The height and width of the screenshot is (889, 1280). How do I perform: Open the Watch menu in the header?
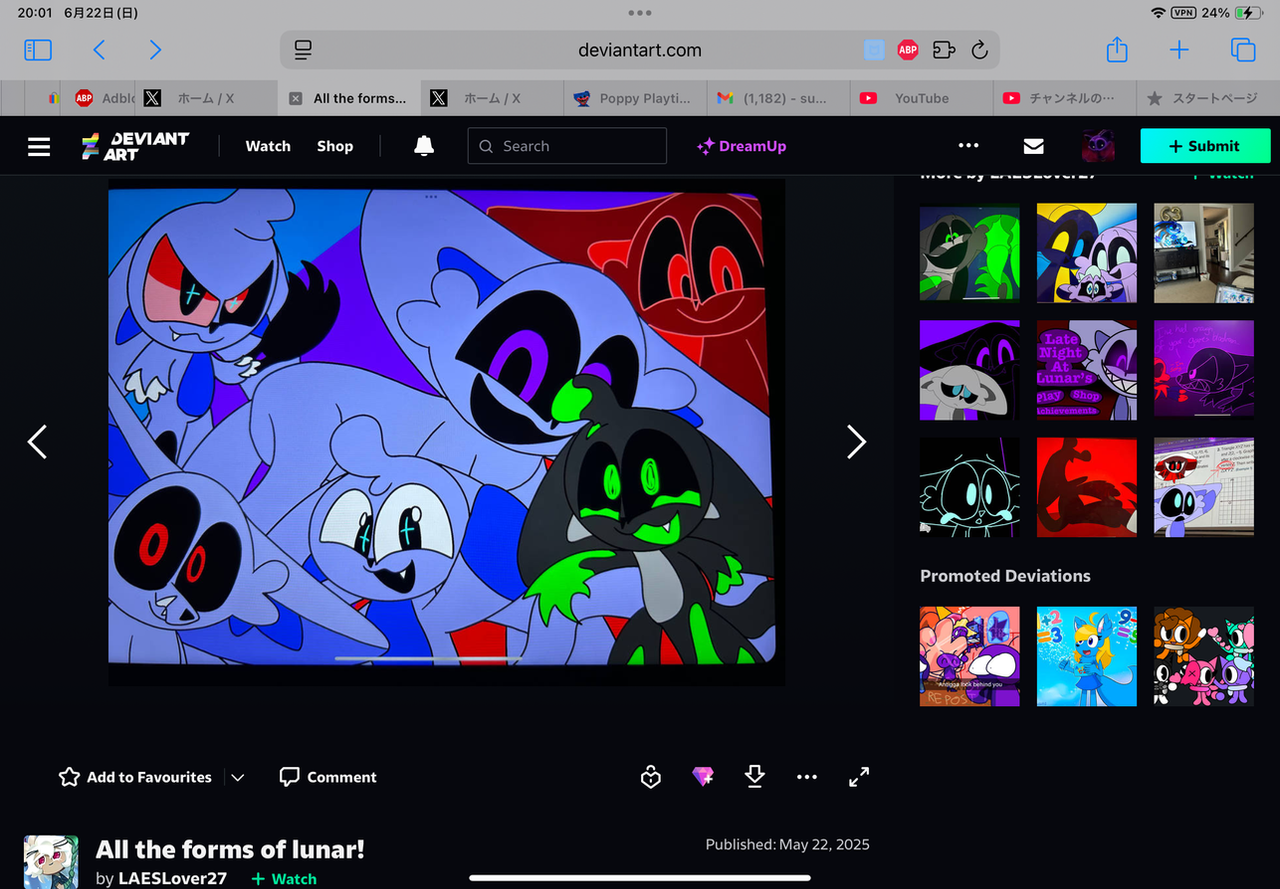pos(268,146)
